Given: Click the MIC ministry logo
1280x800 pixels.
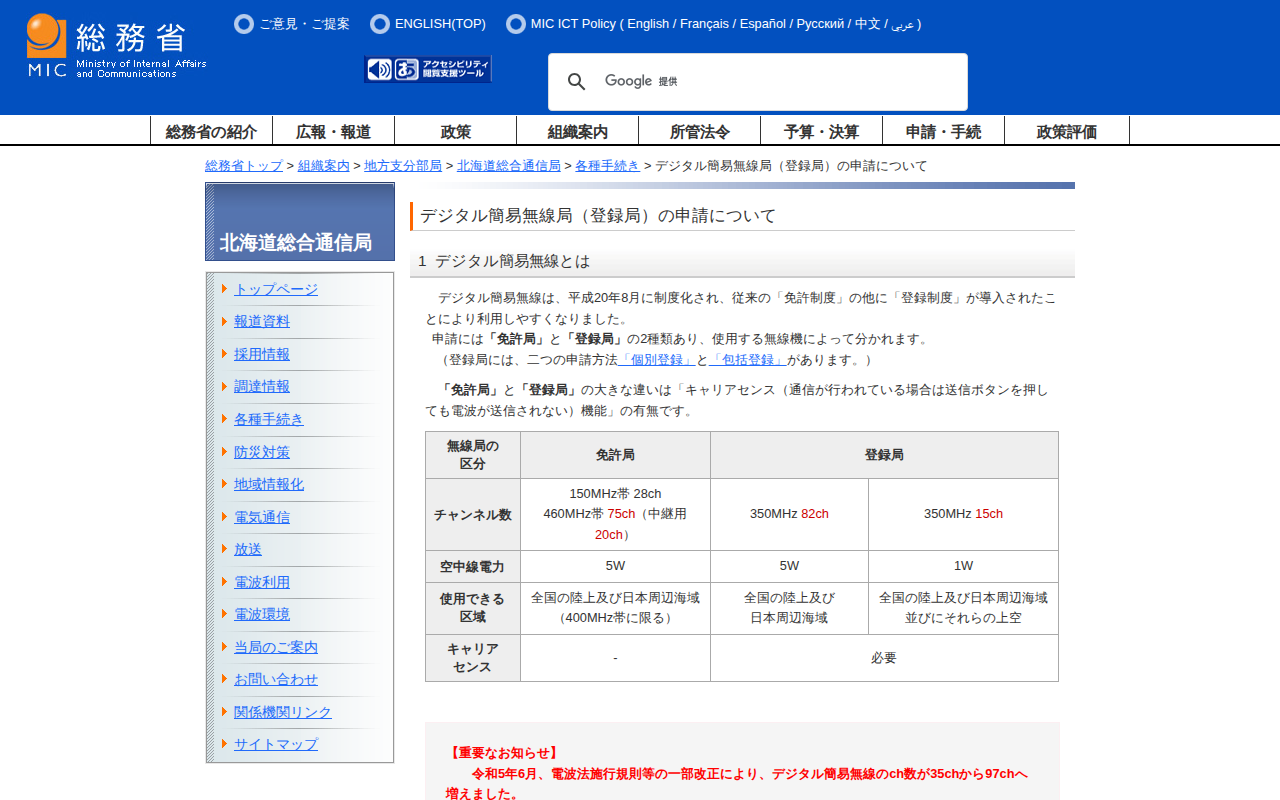Looking at the screenshot, I should point(116,46).
